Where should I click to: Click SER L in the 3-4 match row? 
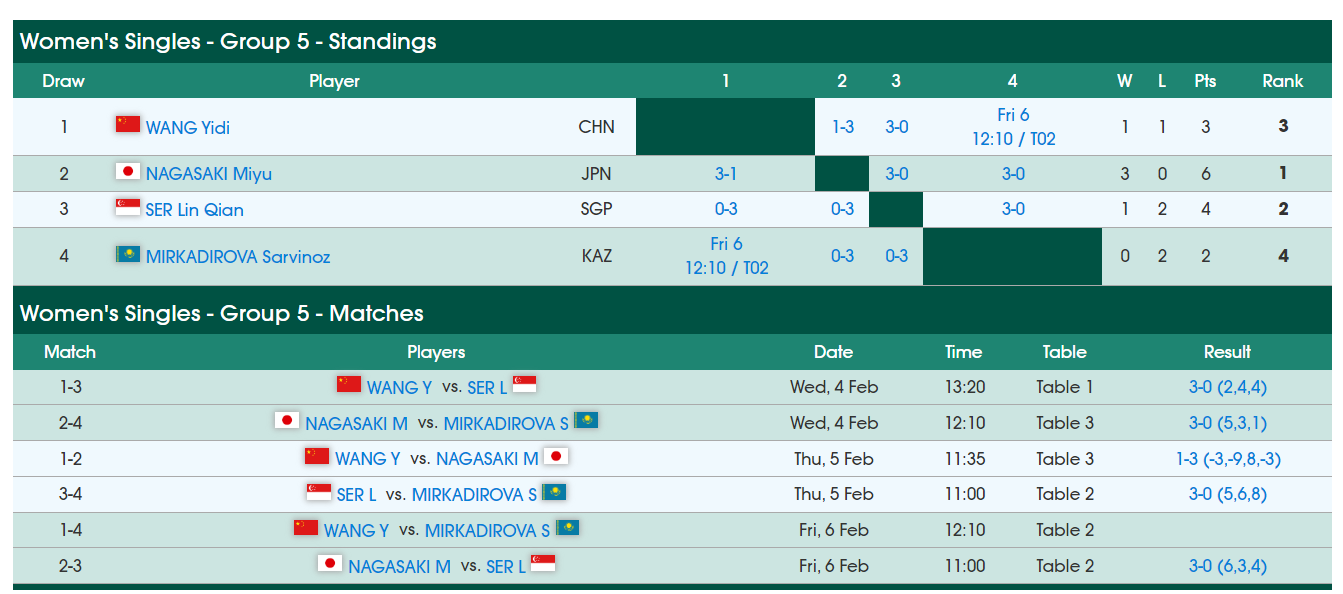click(x=357, y=494)
